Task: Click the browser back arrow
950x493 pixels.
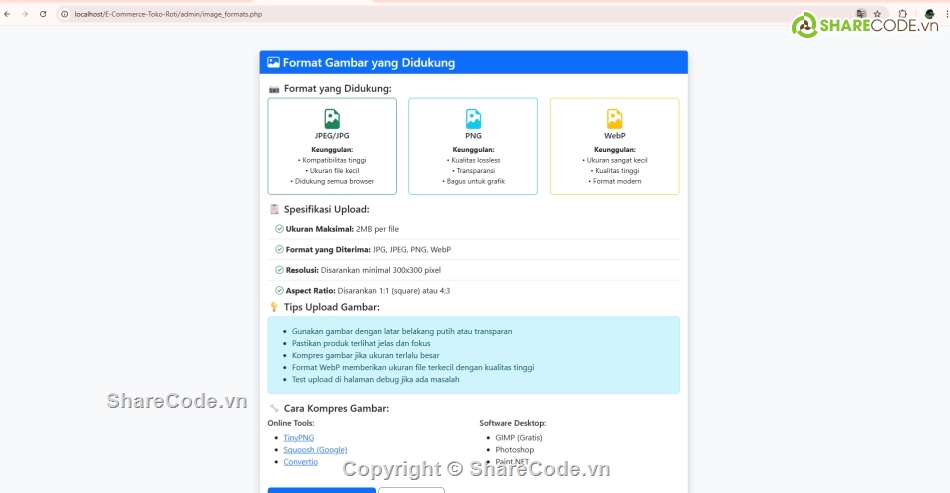Action: tap(9, 14)
